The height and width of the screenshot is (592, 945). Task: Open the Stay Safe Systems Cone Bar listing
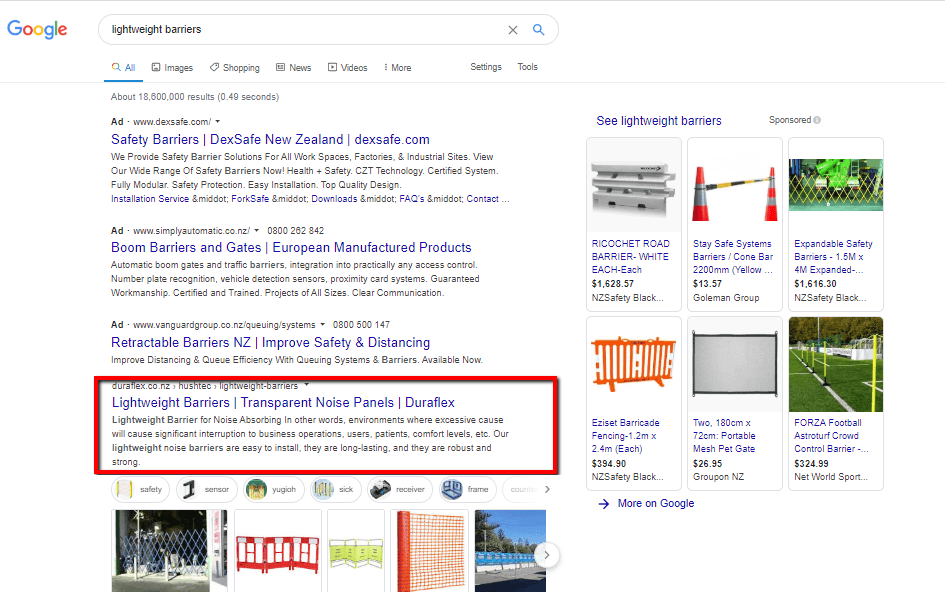733,257
